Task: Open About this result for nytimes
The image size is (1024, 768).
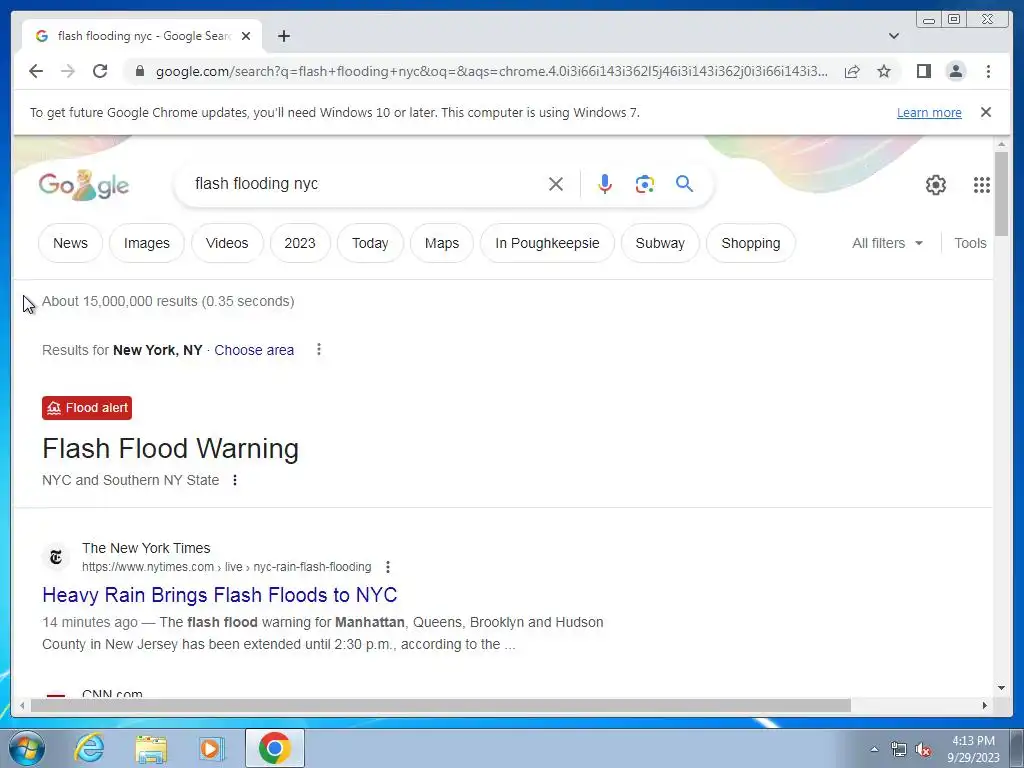Action: click(388, 567)
